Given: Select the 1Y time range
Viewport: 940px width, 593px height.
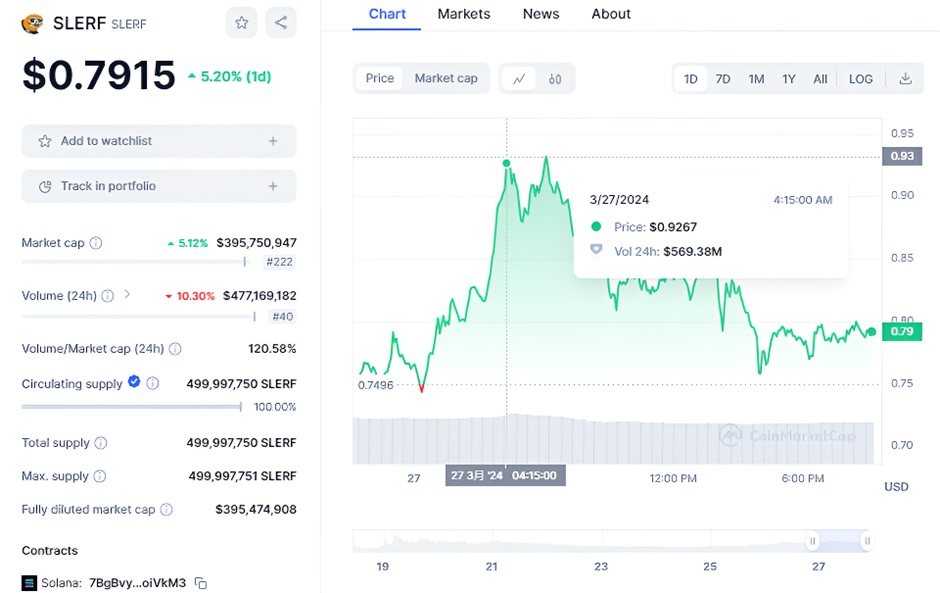Looking at the screenshot, I should [789, 79].
